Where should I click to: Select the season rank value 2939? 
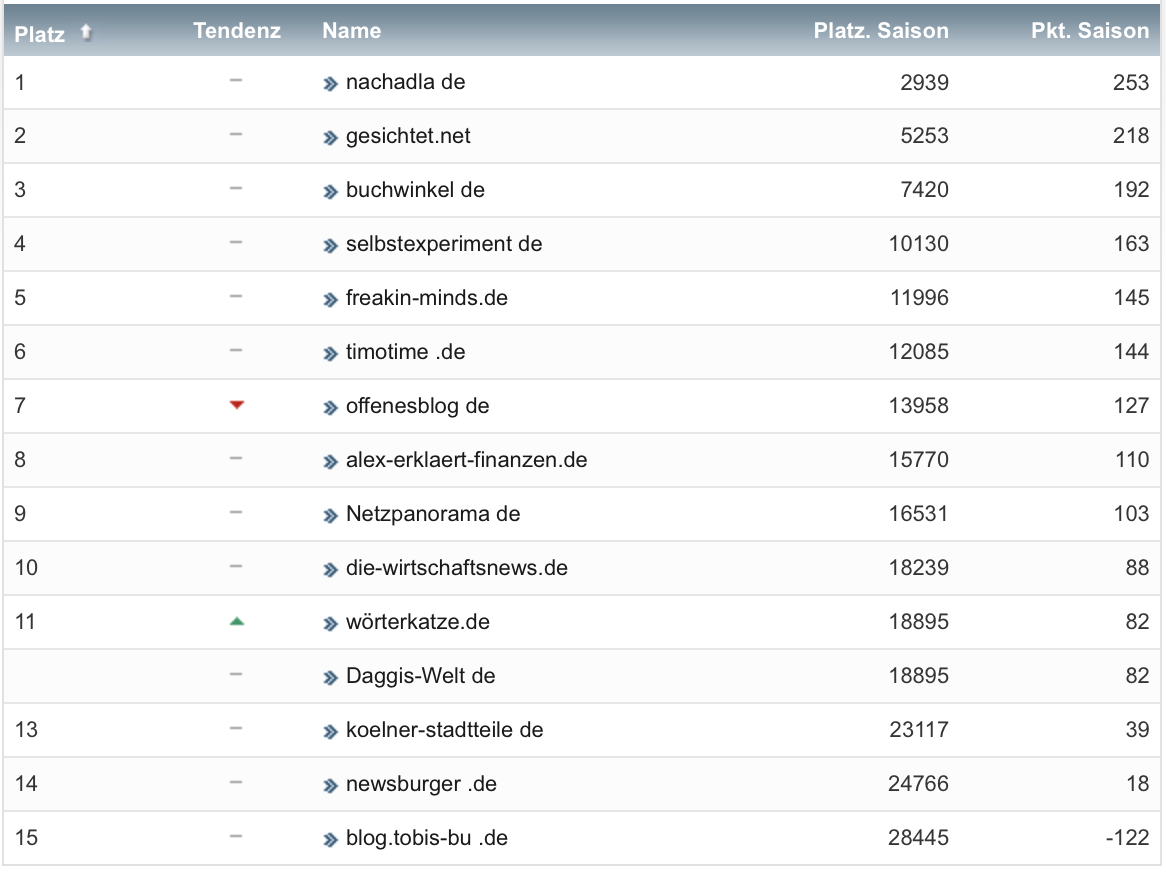pos(924,83)
